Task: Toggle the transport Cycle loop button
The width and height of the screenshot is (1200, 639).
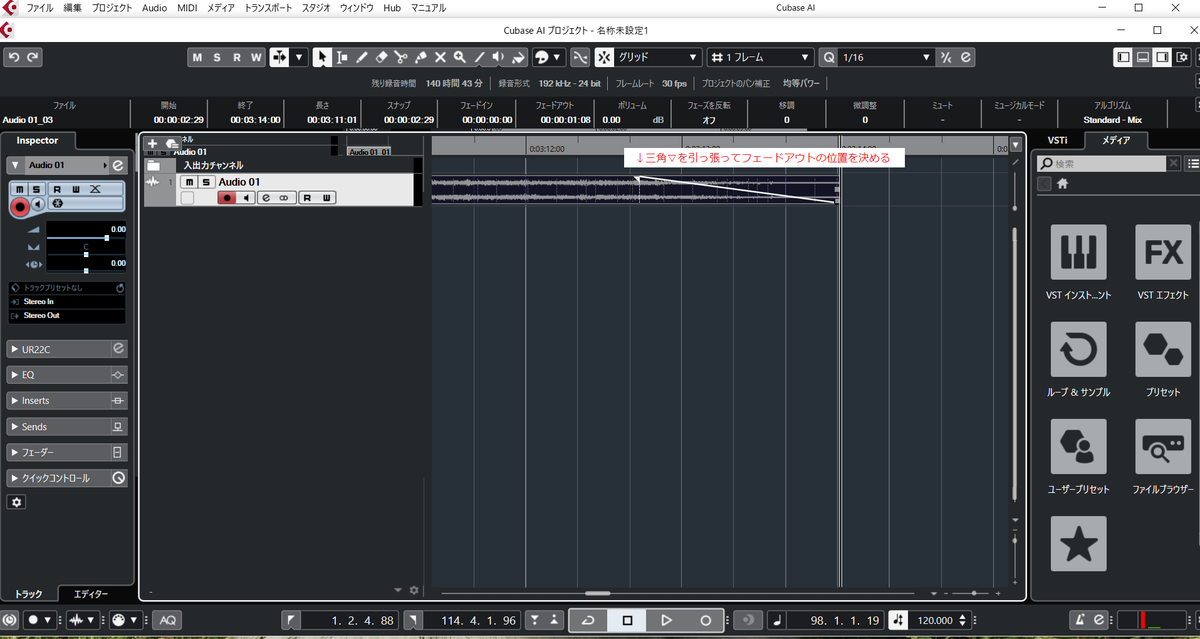Action: click(588, 620)
